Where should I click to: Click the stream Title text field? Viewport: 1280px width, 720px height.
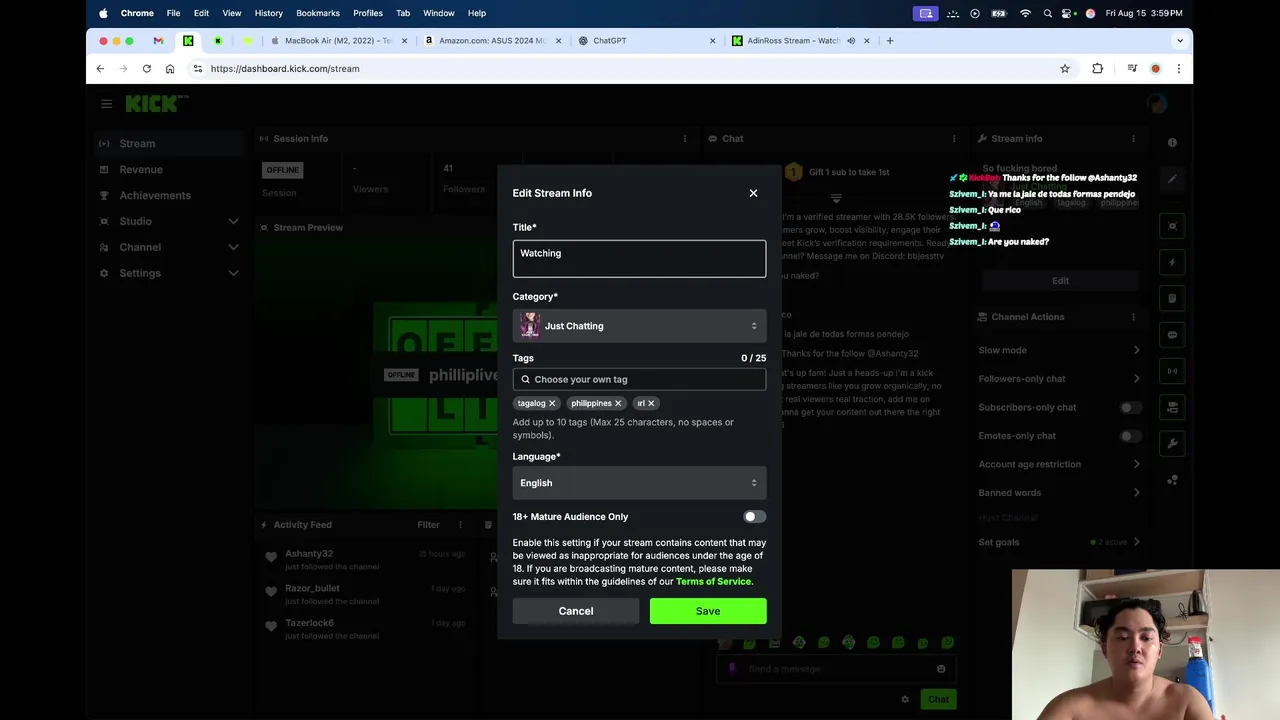(x=639, y=259)
